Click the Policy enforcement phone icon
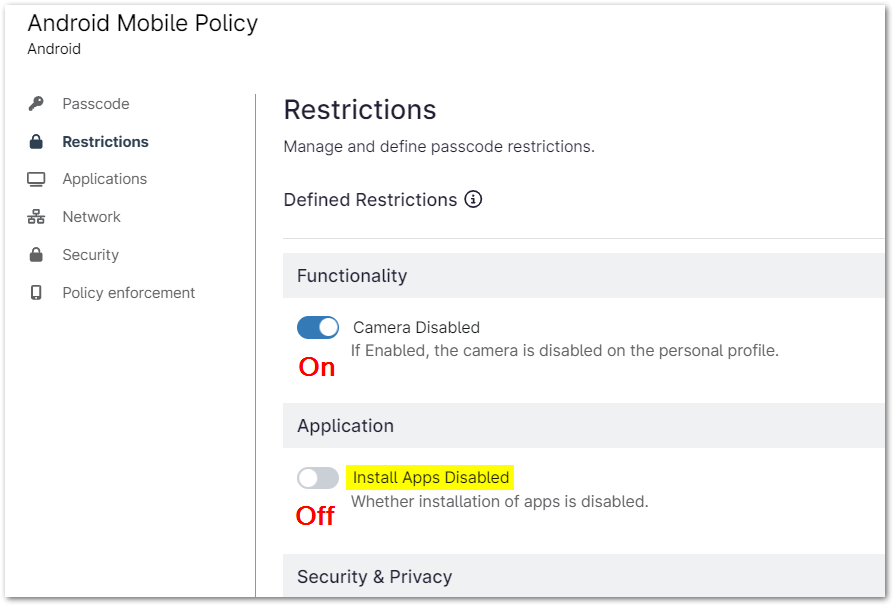 36,292
